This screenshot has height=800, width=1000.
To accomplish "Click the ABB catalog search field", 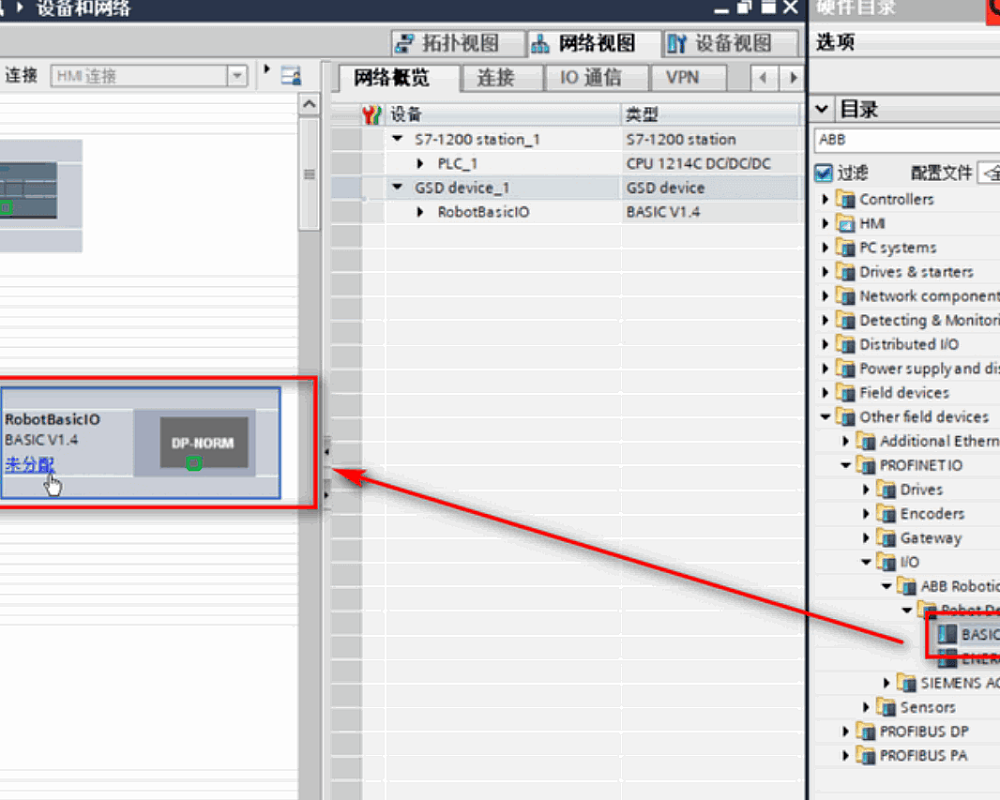I will click(905, 140).
